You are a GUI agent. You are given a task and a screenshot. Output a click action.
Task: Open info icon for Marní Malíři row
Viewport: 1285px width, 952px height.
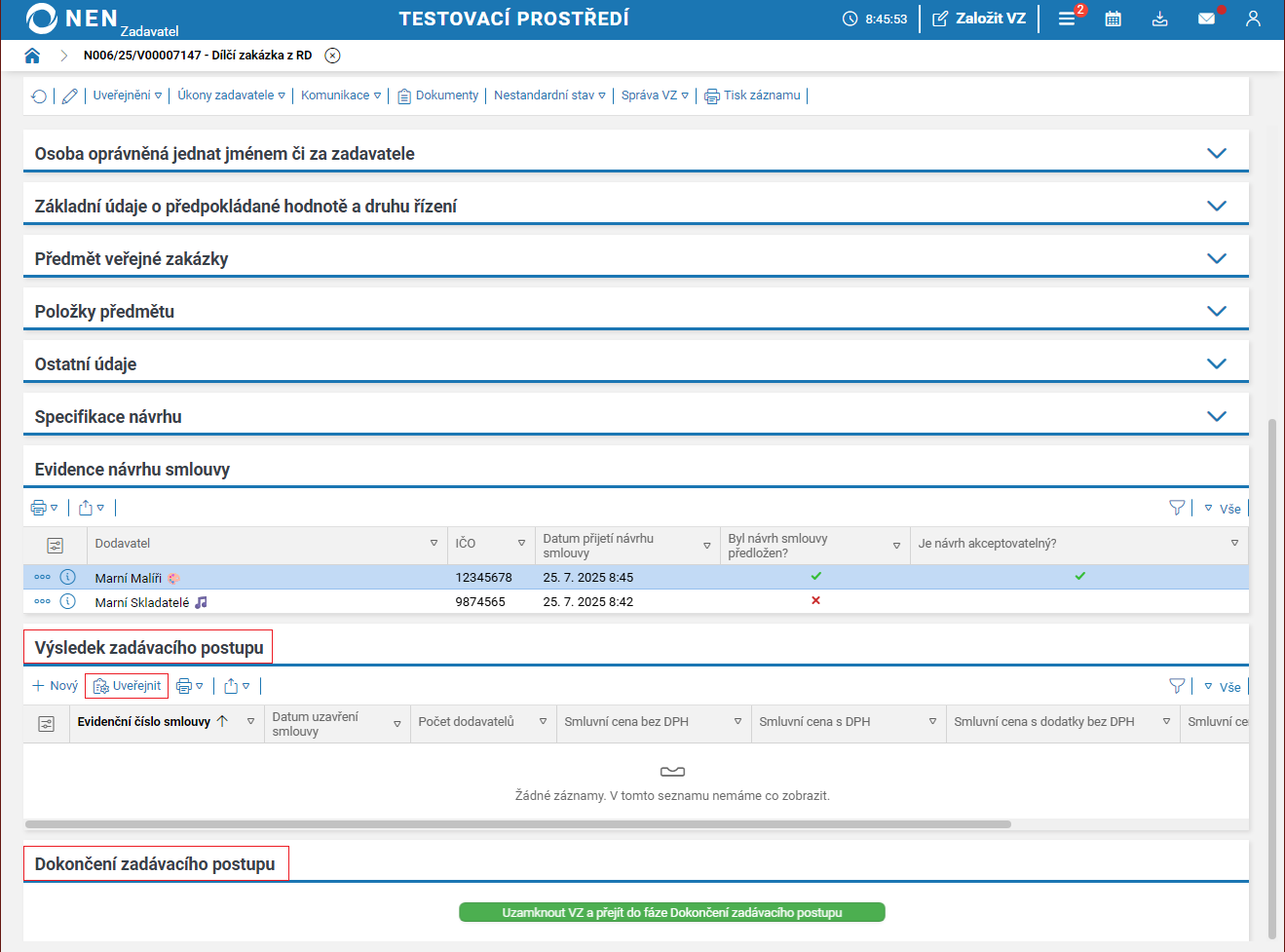click(x=68, y=577)
